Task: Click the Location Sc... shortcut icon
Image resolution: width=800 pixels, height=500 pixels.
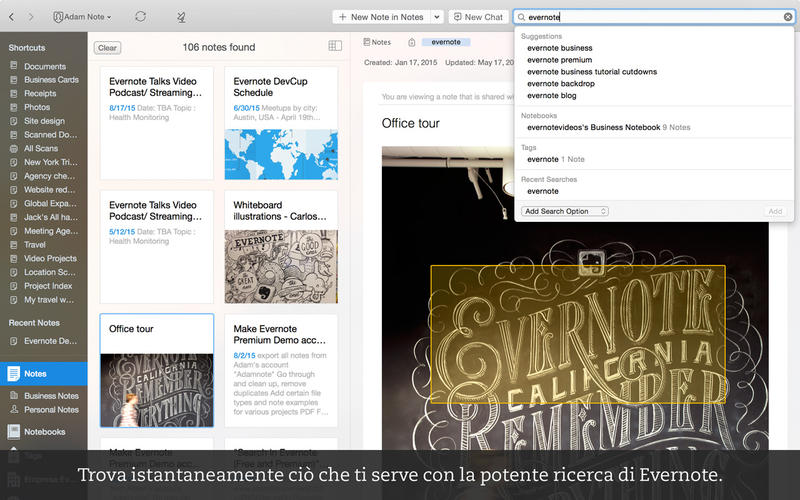Action: pyautogui.click(x=14, y=272)
